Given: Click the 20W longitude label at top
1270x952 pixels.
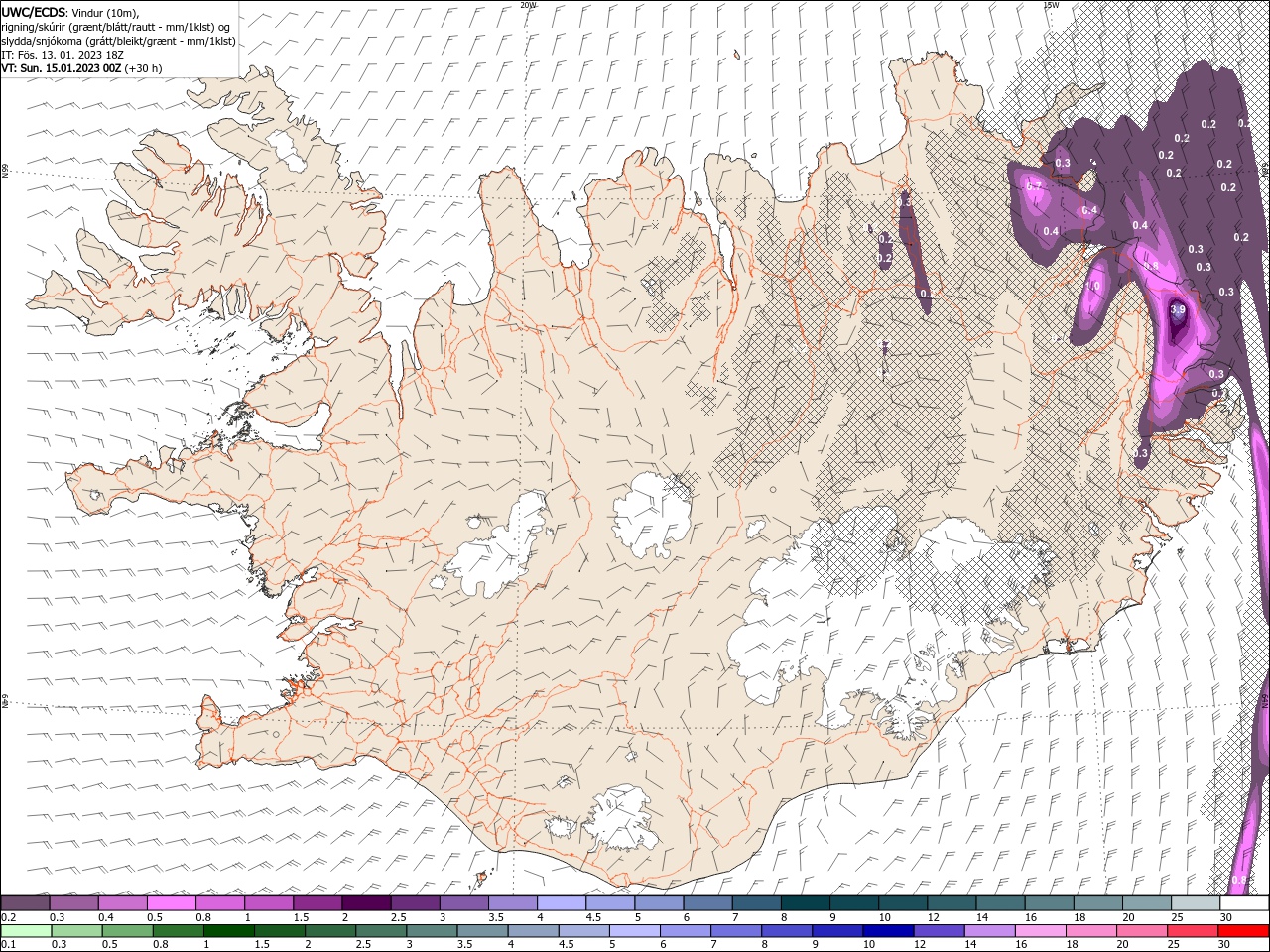Looking at the screenshot, I should coord(528,5).
